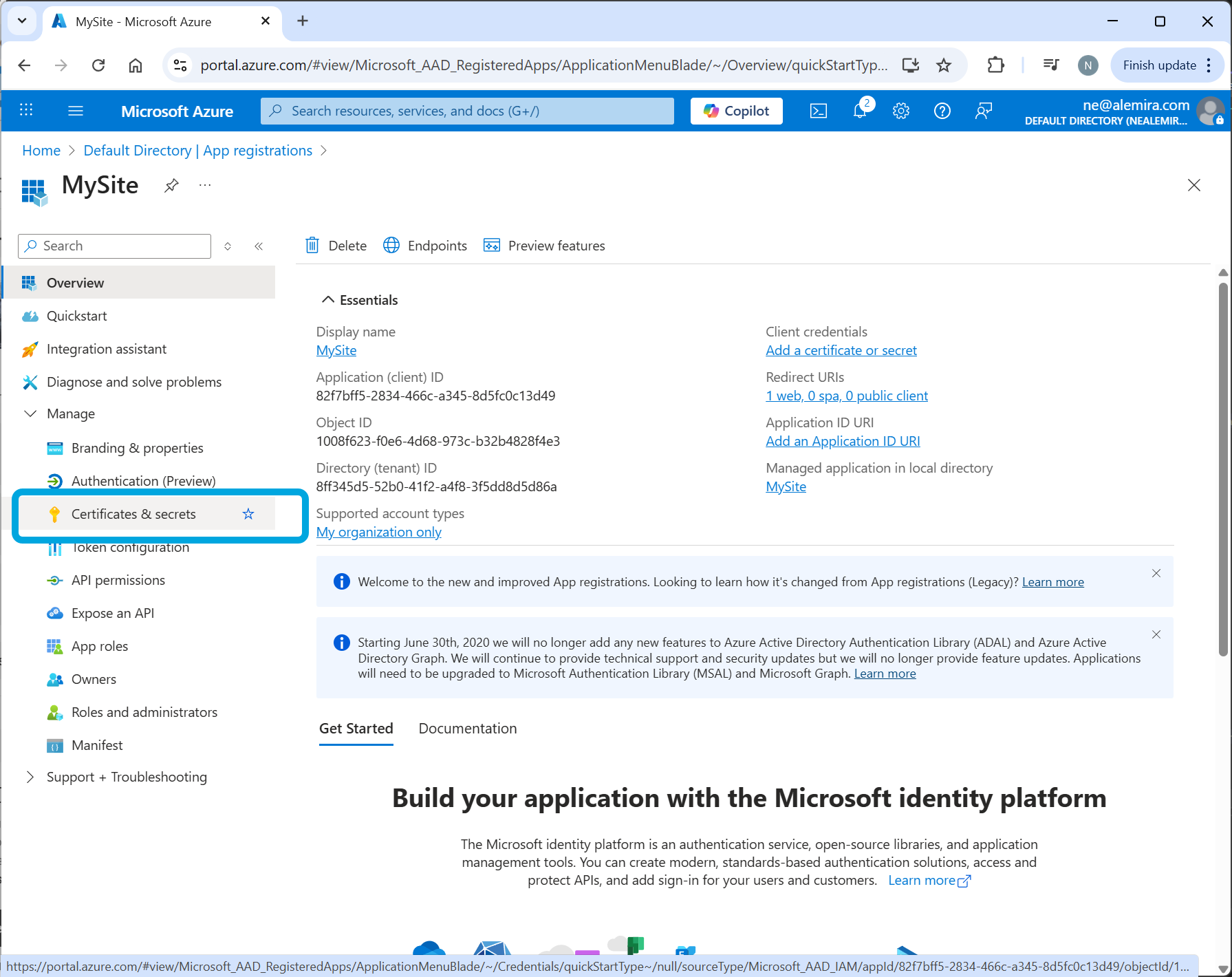Click the resource search box
The height and width of the screenshot is (977, 1232).
[467, 111]
